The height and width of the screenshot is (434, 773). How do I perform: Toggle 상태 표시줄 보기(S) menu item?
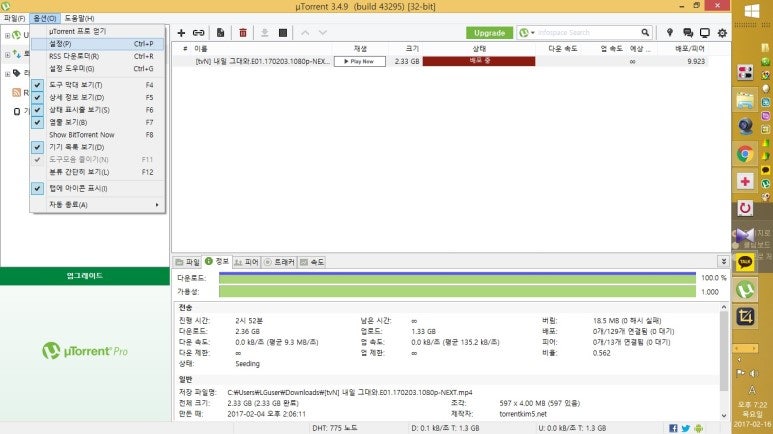pos(98,109)
